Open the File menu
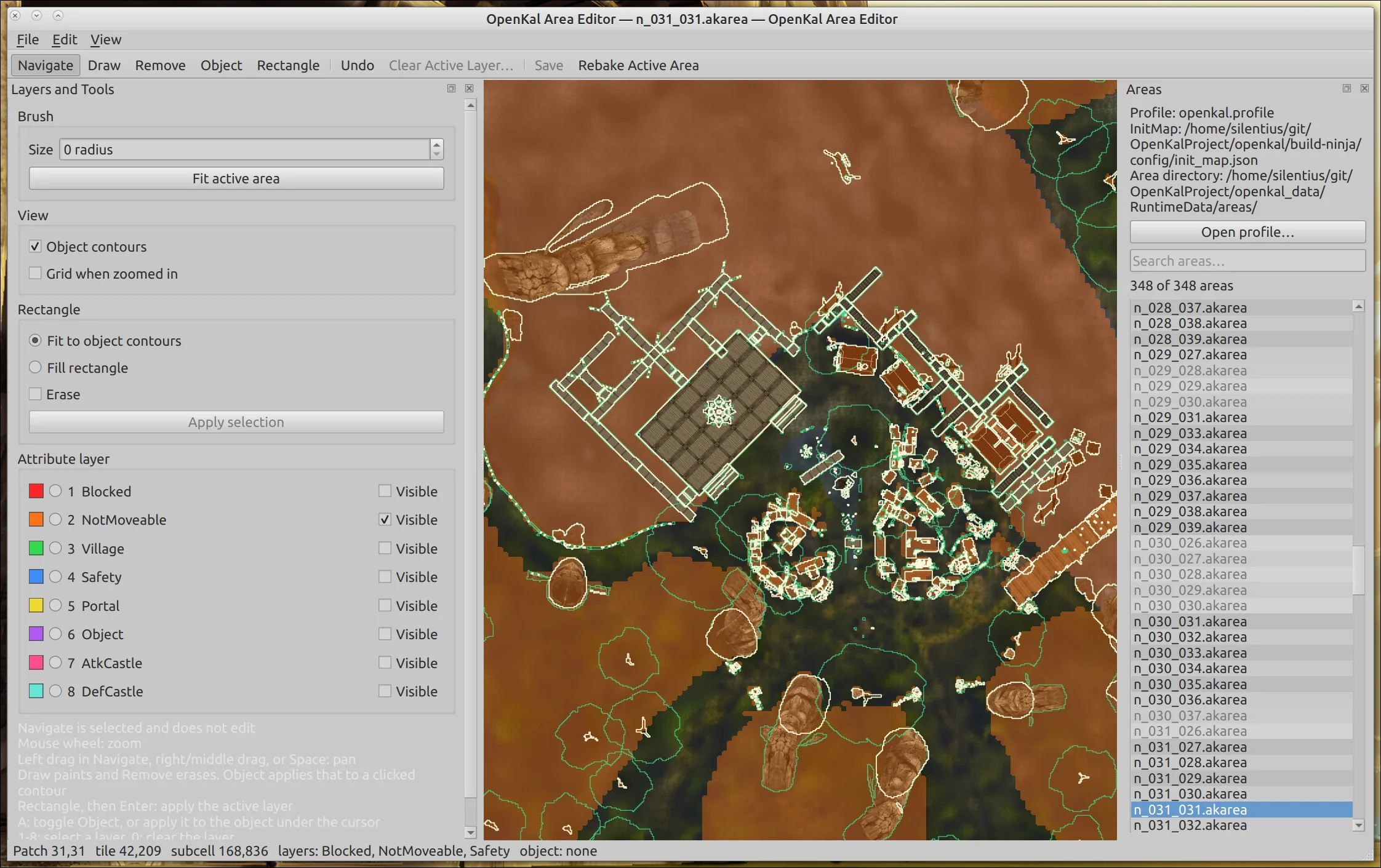Image resolution: width=1381 pixels, height=868 pixels. [x=28, y=39]
